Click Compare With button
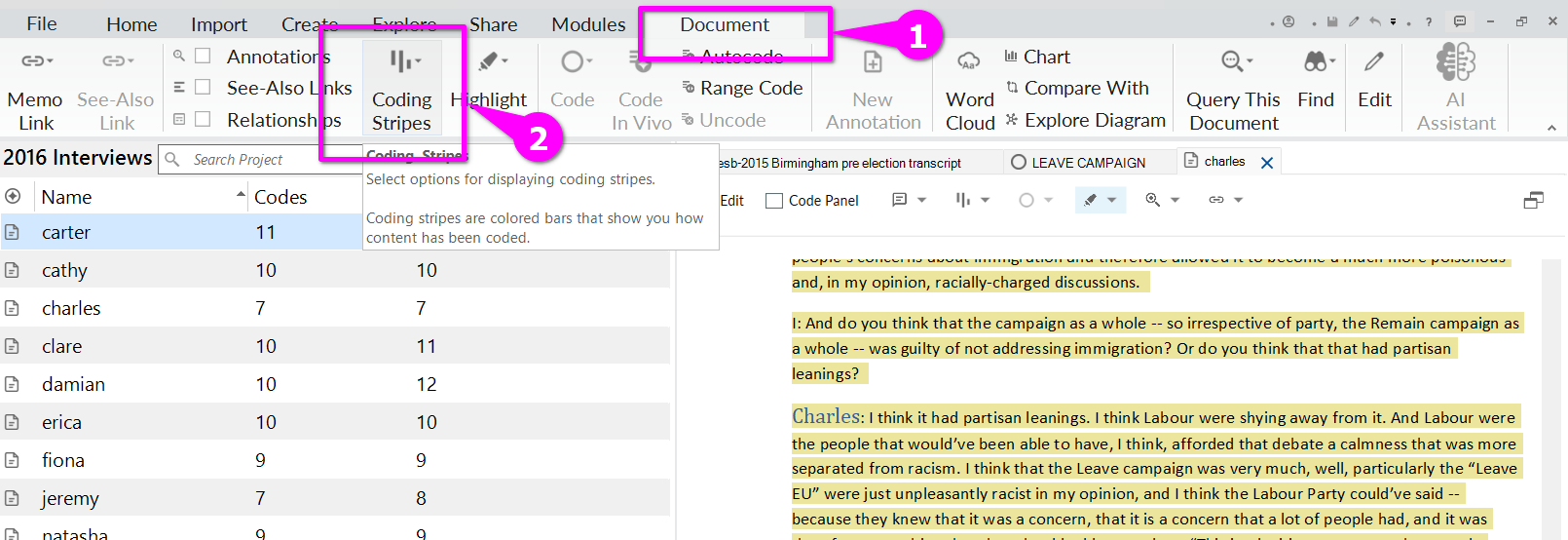The image size is (1568, 540). coord(1085,88)
